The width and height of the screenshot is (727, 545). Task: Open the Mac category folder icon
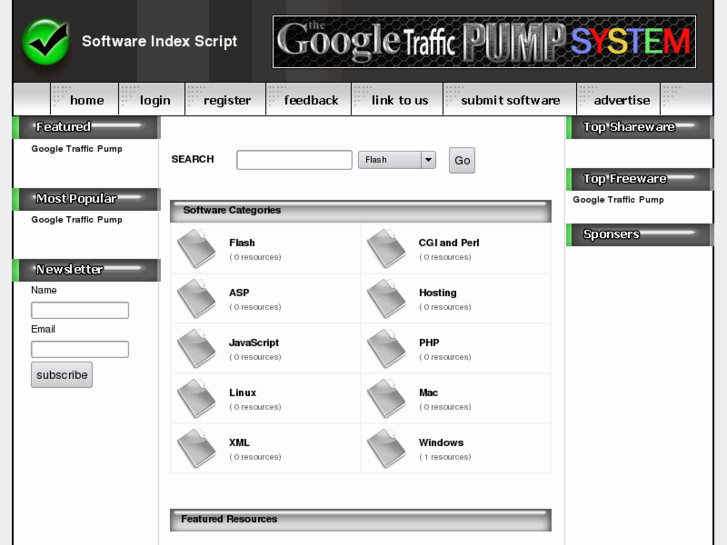tap(387, 398)
